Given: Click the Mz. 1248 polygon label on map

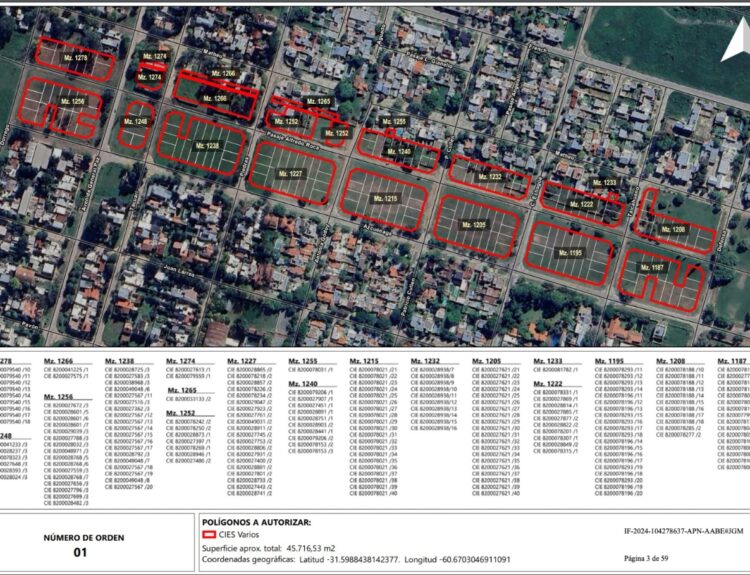Looking at the screenshot, I should [134, 121].
